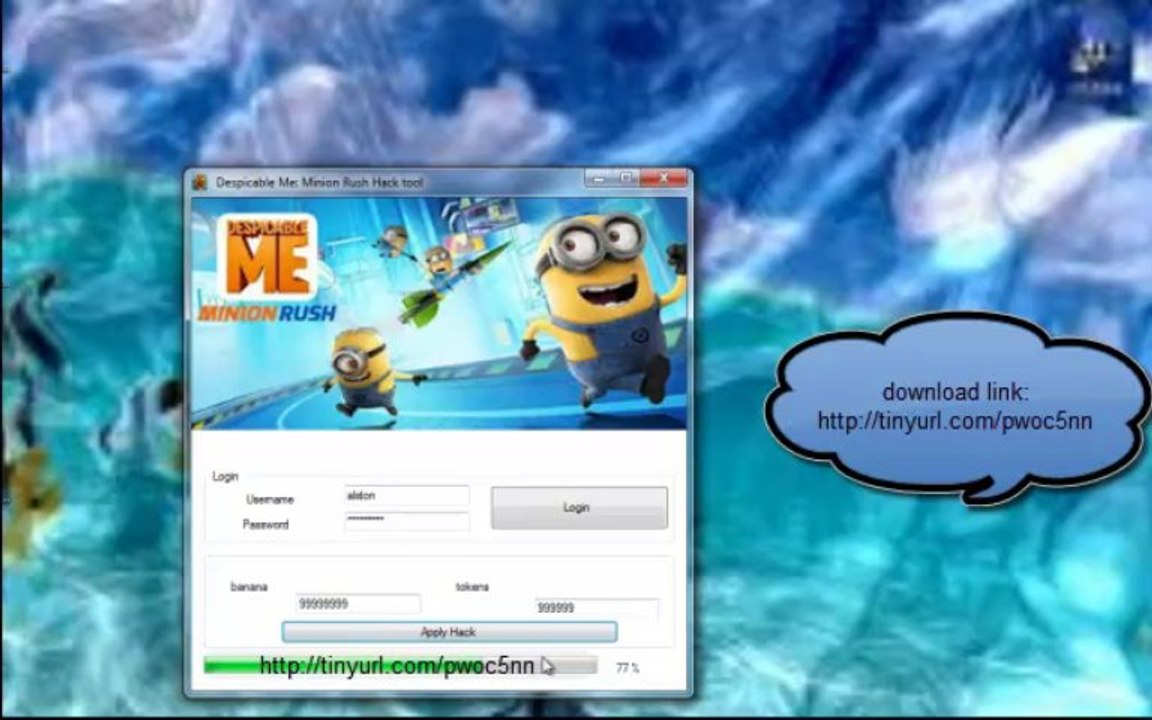Click the hack tool progress bar

pyautogui.click(x=400, y=666)
